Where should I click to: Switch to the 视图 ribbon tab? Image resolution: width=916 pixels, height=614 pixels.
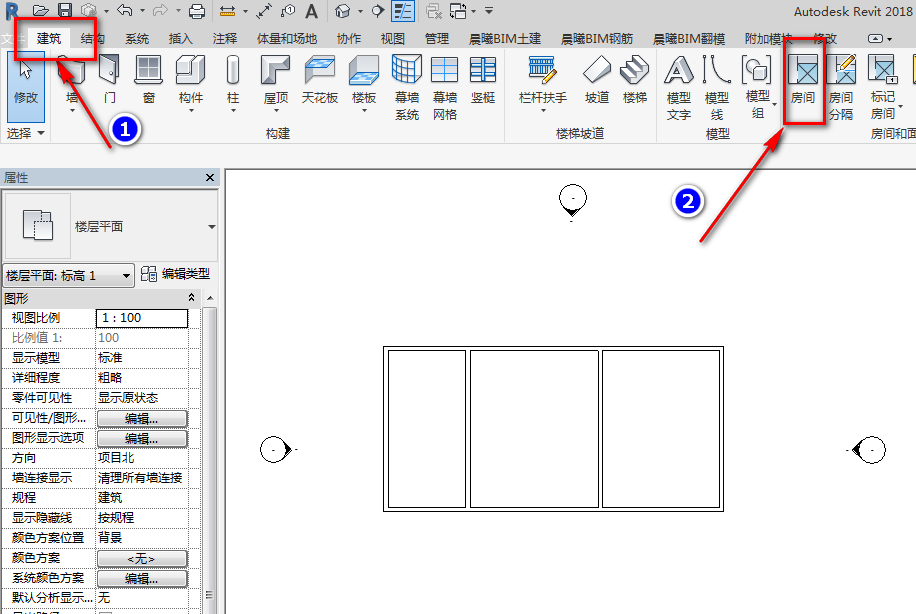coord(393,39)
